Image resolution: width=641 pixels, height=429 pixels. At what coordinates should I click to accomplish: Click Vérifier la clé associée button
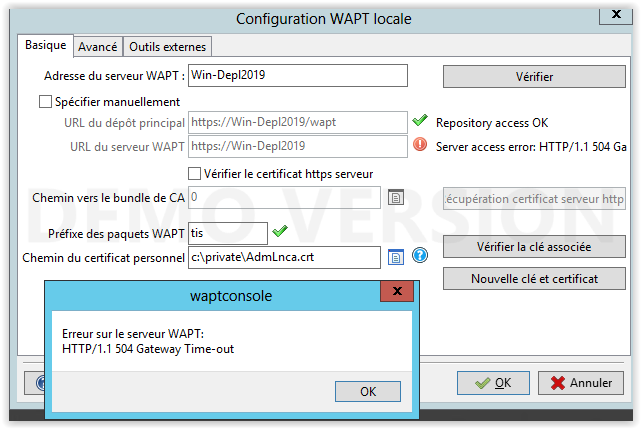click(534, 247)
